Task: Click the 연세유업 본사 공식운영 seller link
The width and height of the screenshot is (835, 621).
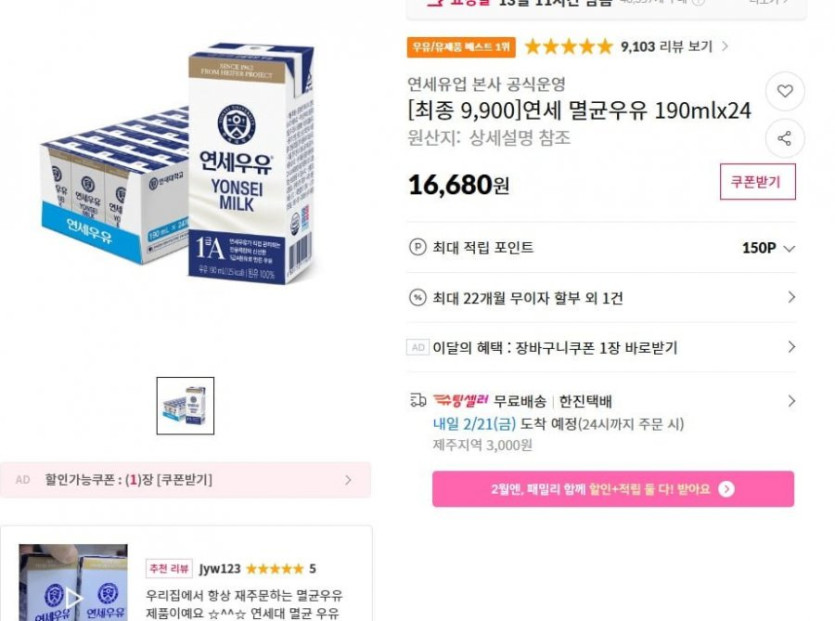Action: pyautogui.click(x=486, y=84)
